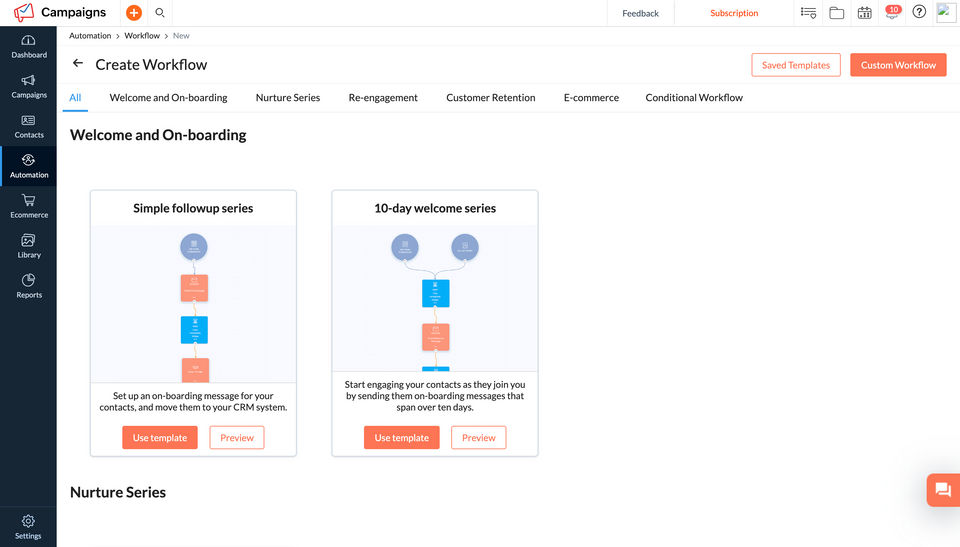
Task: Open Settings gear in sidebar
Action: click(28, 527)
